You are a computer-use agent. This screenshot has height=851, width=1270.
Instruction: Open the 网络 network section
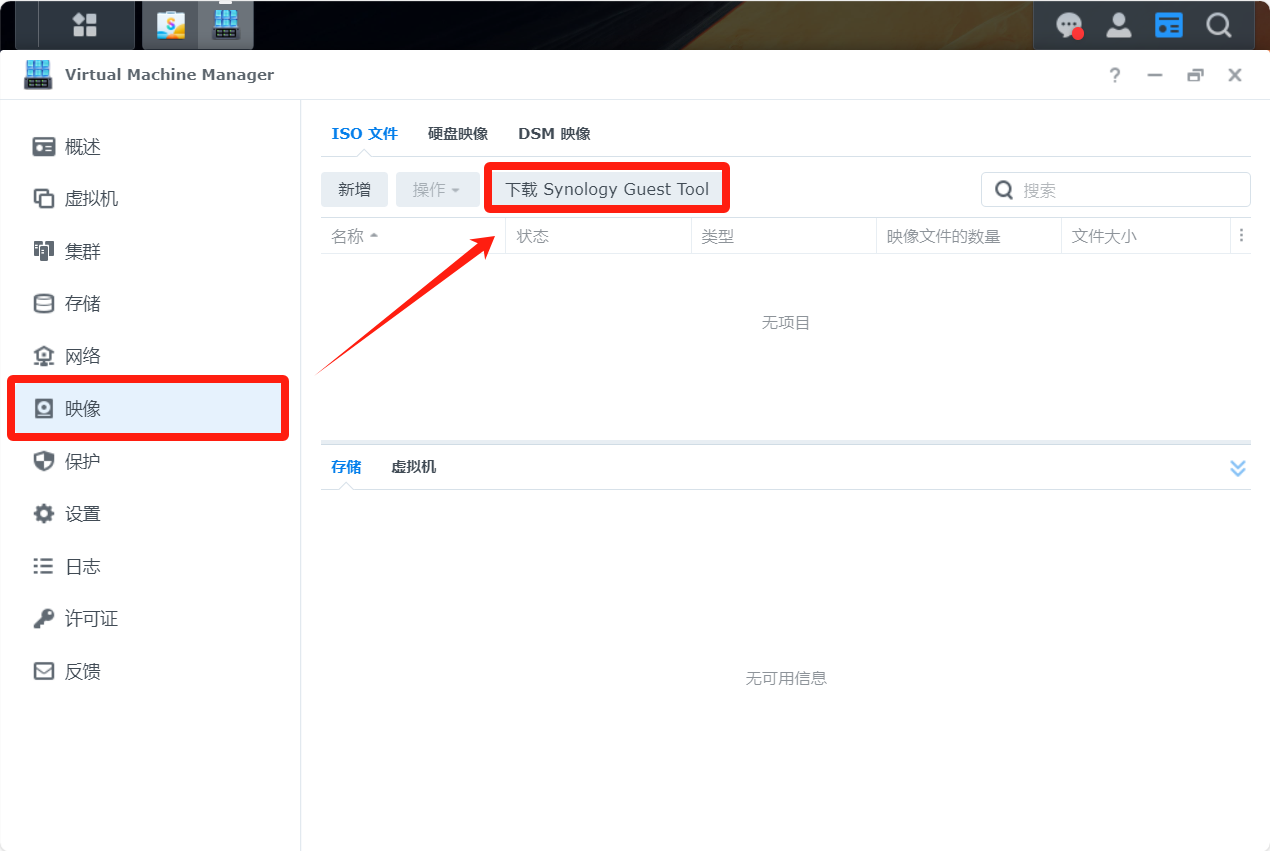pos(83,357)
